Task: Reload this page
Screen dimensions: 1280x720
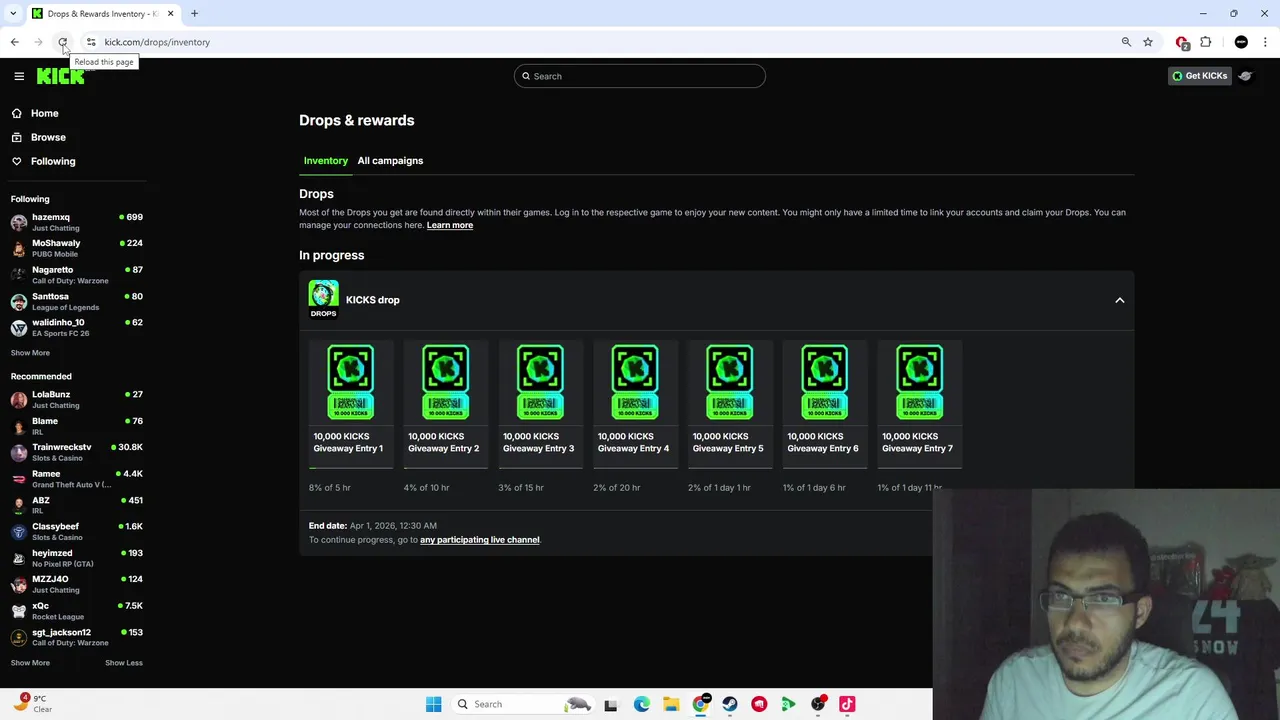Action: [x=62, y=42]
